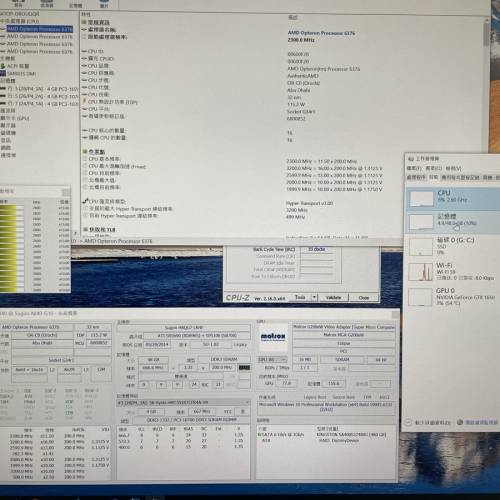Screen dimensions: 500x500
Task: Open Task Manager 檔案(F) menu
Action: click(414, 168)
